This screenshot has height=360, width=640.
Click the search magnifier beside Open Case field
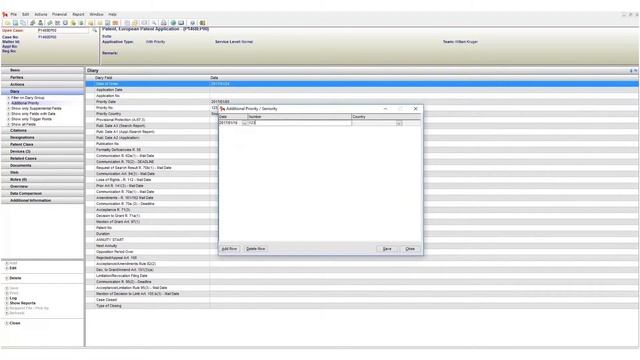pyautogui.click(x=95, y=30)
